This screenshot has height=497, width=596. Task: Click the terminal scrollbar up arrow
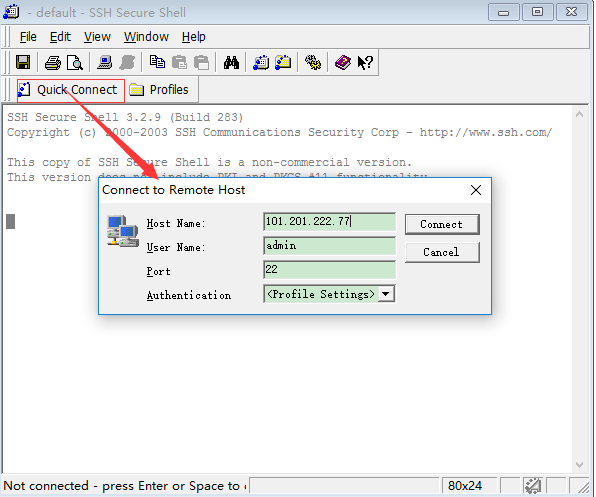click(x=579, y=114)
